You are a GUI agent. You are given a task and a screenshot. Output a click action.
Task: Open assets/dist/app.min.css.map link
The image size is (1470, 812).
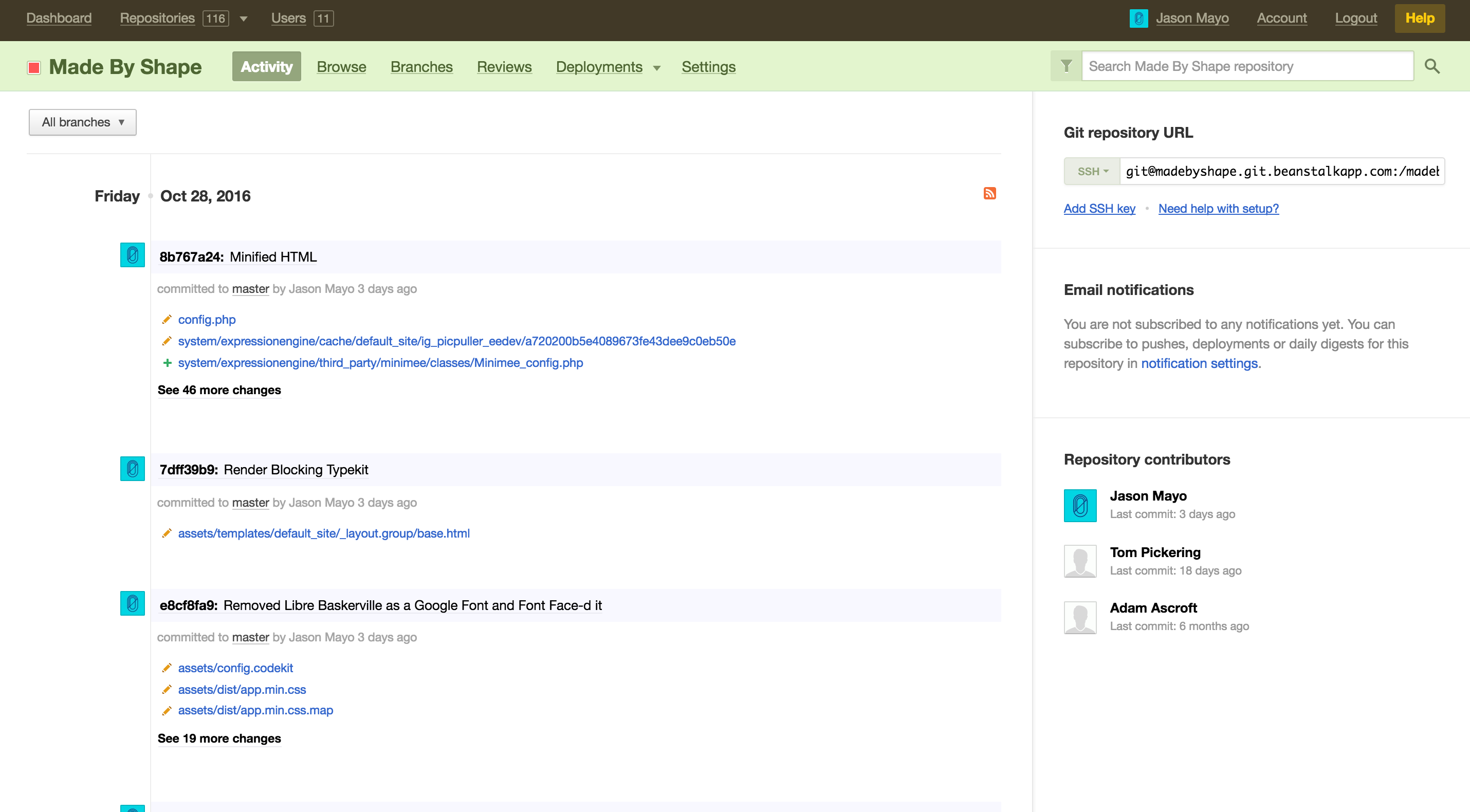coord(255,710)
